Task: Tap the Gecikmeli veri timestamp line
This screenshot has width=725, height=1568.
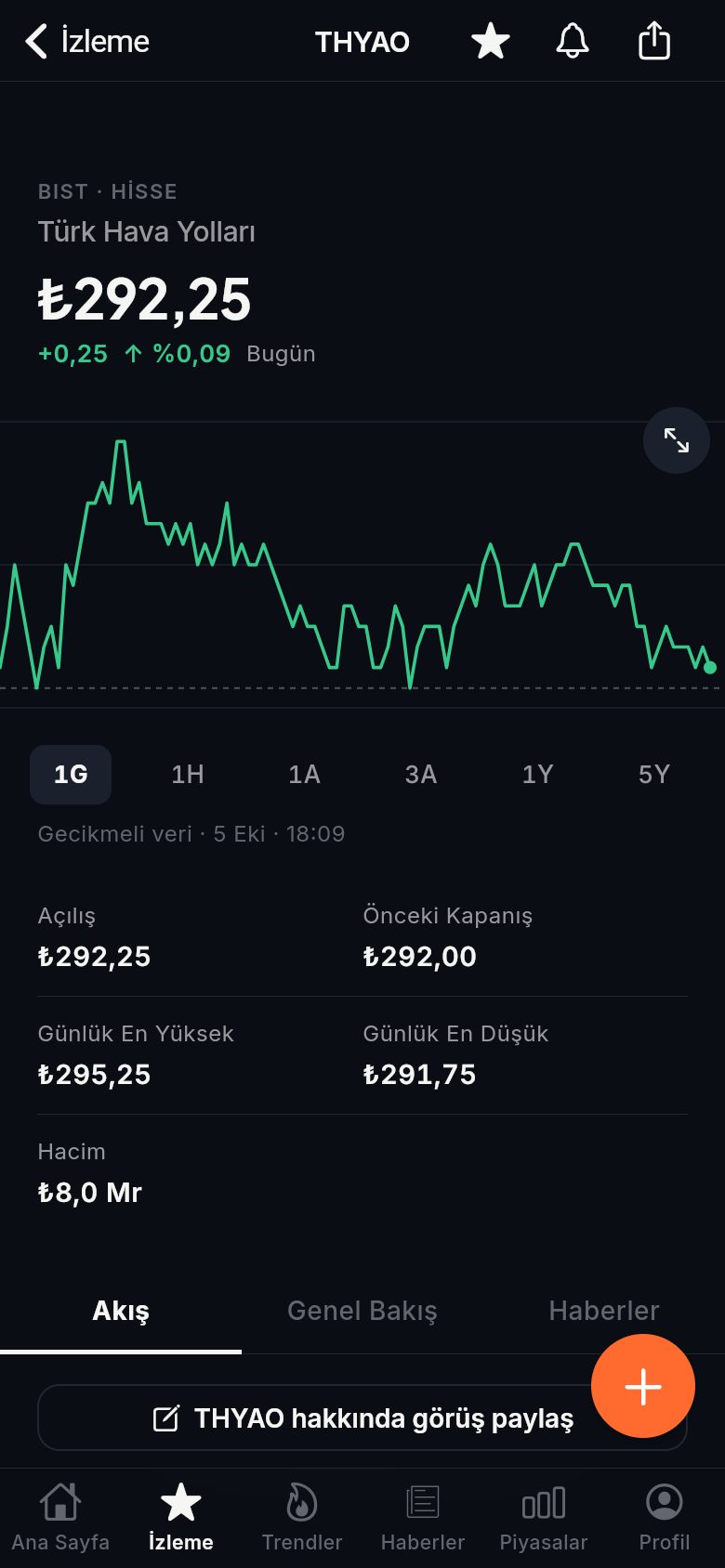Action: point(191,834)
